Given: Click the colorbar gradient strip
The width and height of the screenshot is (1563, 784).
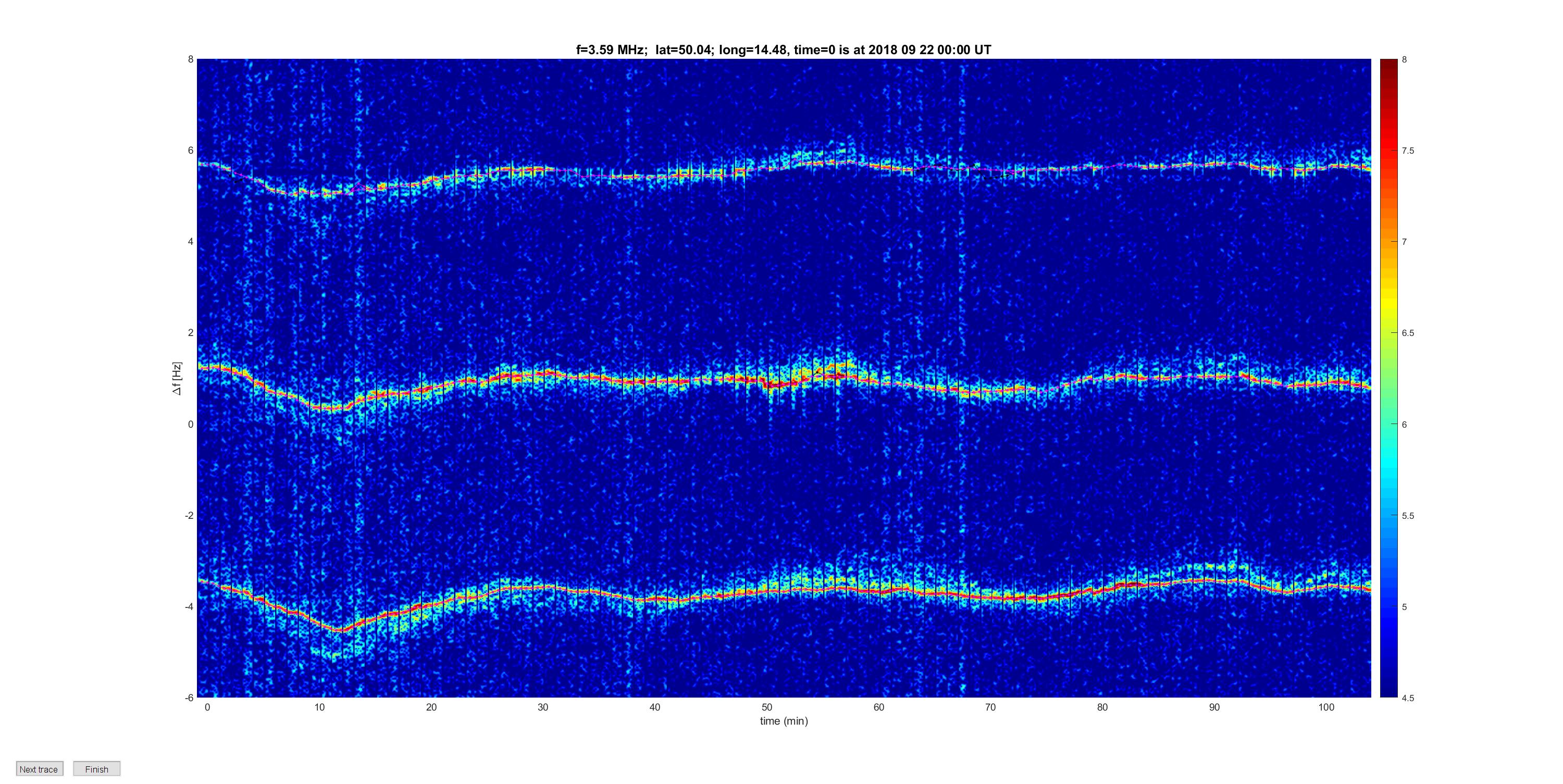Looking at the screenshot, I should tap(1388, 378).
